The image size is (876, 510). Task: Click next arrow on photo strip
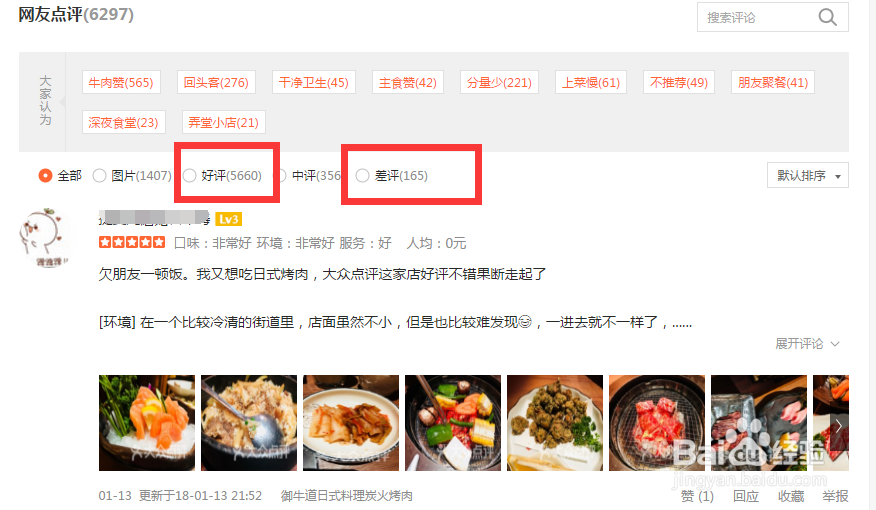839,427
